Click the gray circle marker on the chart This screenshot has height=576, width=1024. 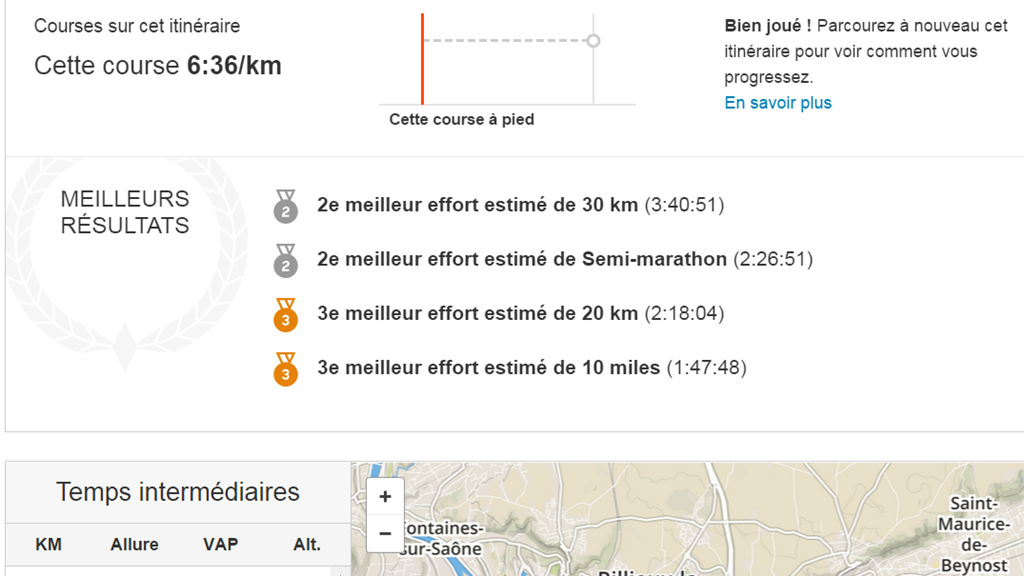pos(593,41)
